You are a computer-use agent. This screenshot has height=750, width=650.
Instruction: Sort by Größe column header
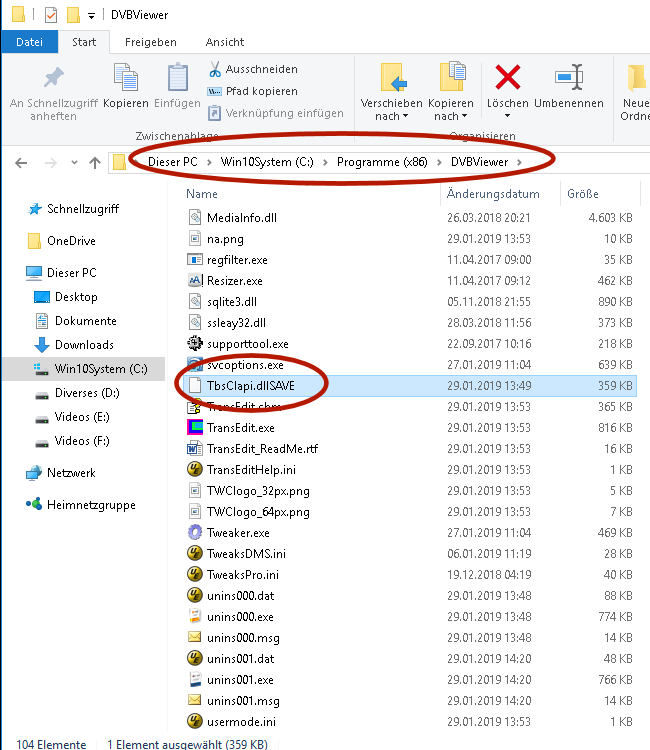tap(583, 194)
